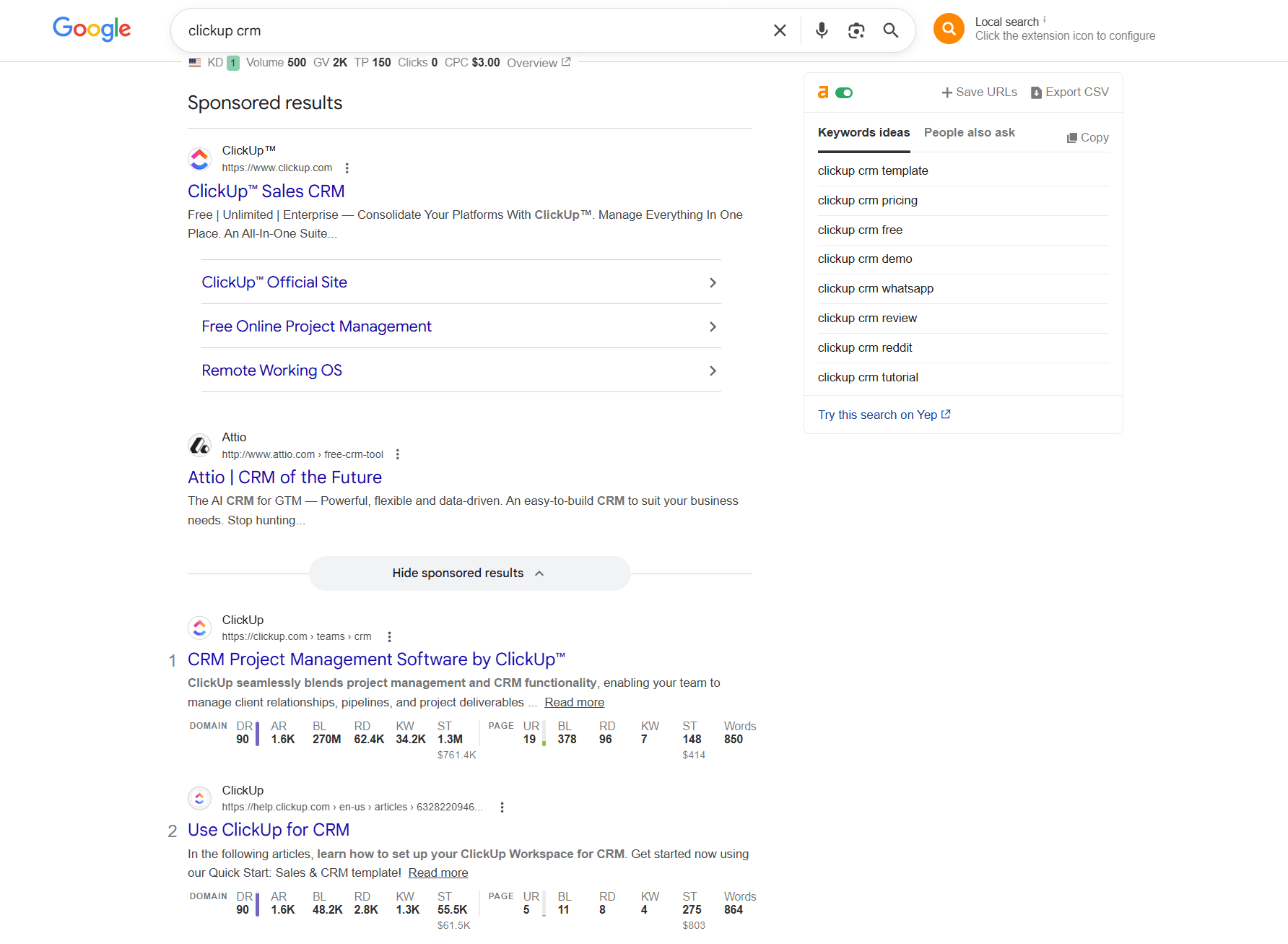Click the ClickUp Official Site sitelink text
Image resolution: width=1288 pixels, height=944 pixels.
pos(274,282)
